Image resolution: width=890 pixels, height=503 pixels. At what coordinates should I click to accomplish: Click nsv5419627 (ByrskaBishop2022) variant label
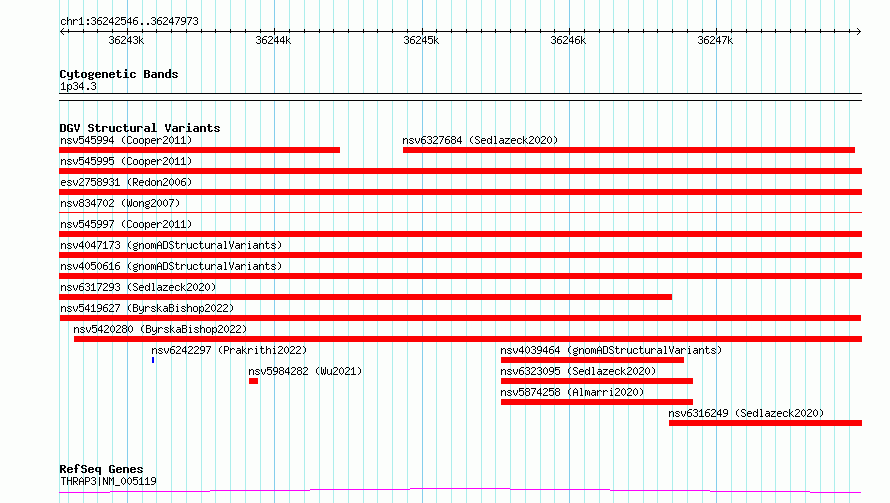click(x=147, y=308)
